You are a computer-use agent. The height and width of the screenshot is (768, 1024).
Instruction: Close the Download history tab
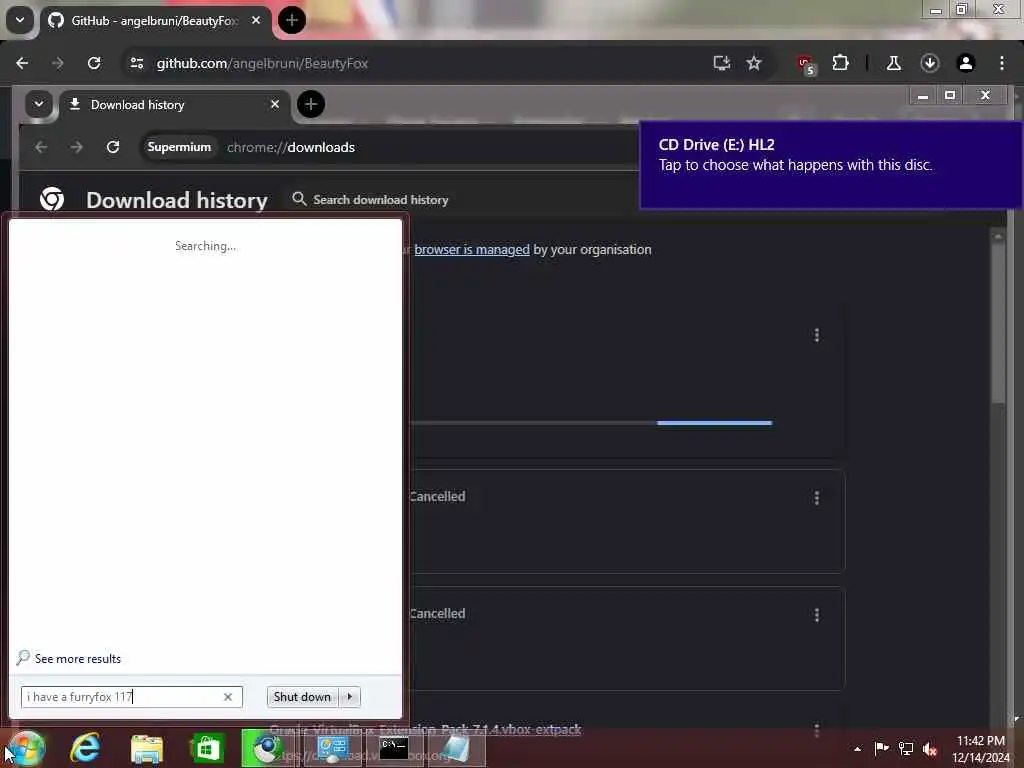275,104
